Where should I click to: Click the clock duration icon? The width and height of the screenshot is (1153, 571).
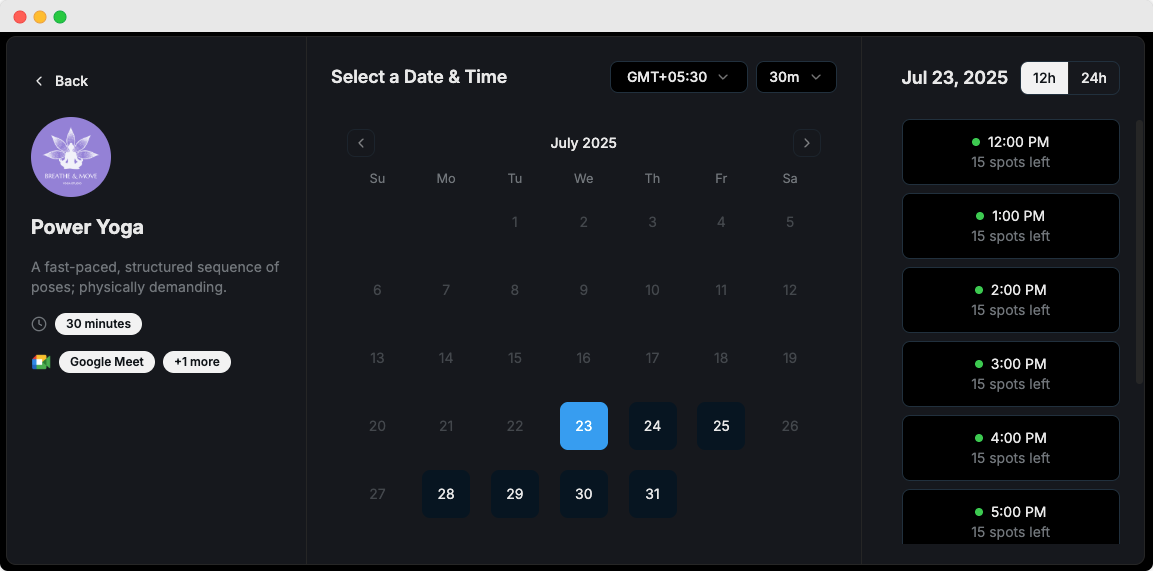[39, 324]
